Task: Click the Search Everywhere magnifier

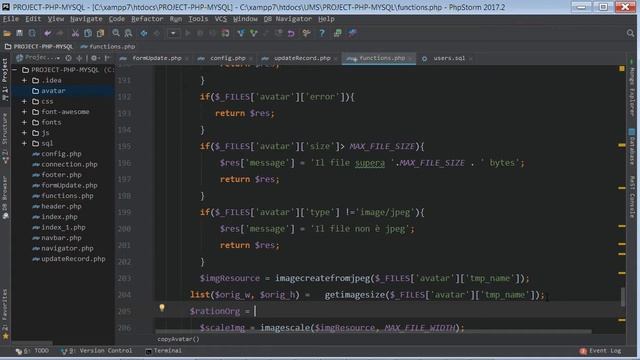Action: (630, 33)
